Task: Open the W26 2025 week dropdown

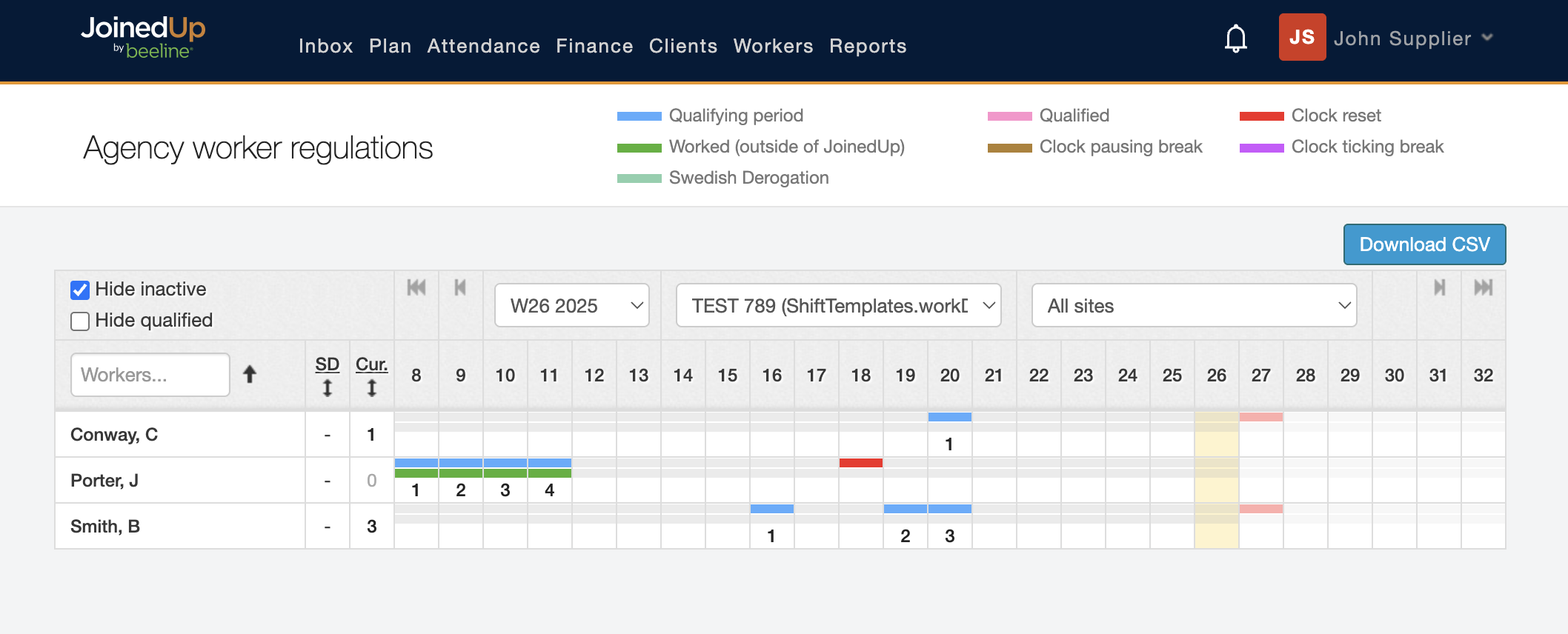Action: point(572,306)
